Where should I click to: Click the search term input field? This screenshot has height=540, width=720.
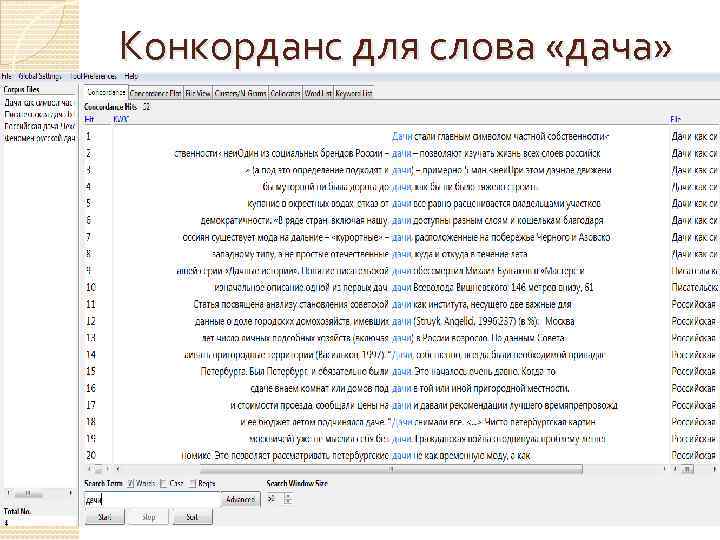coord(152,500)
